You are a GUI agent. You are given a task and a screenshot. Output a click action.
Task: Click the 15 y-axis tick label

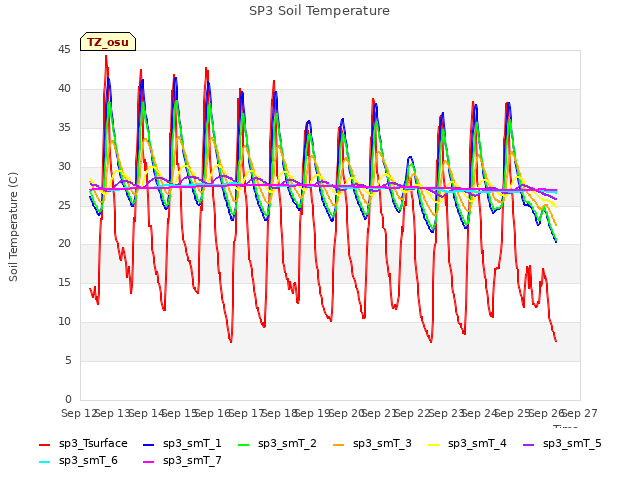click(64, 282)
